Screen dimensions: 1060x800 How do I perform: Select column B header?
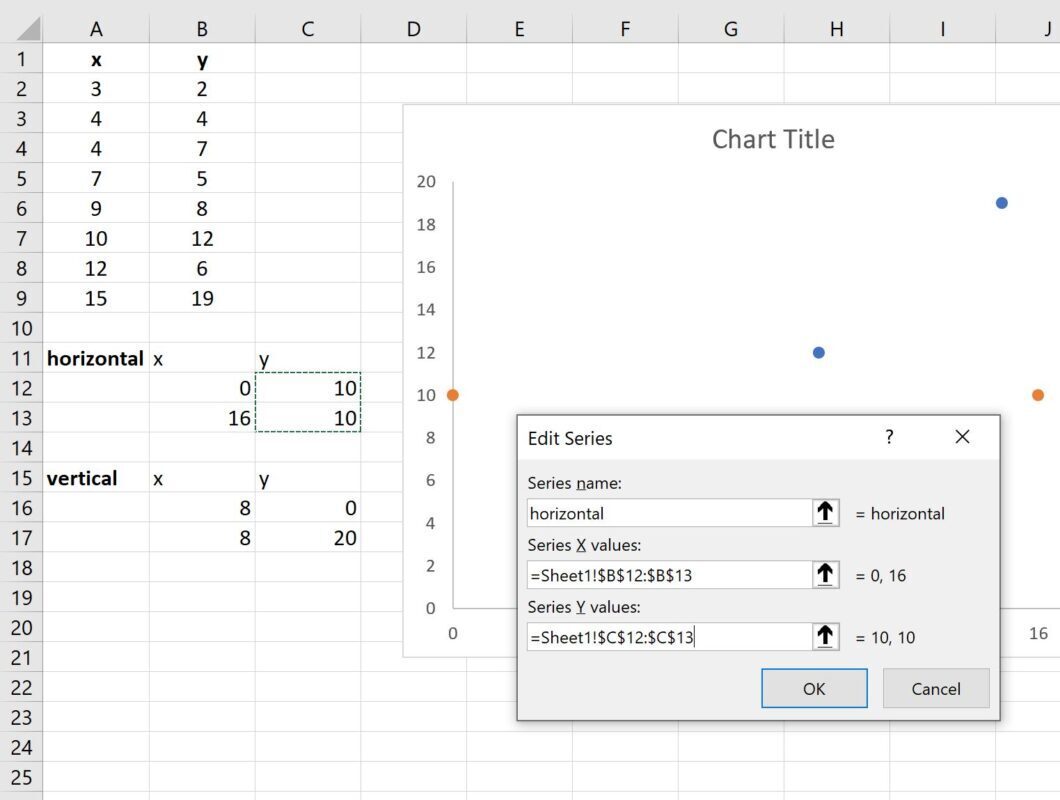pos(202,29)
